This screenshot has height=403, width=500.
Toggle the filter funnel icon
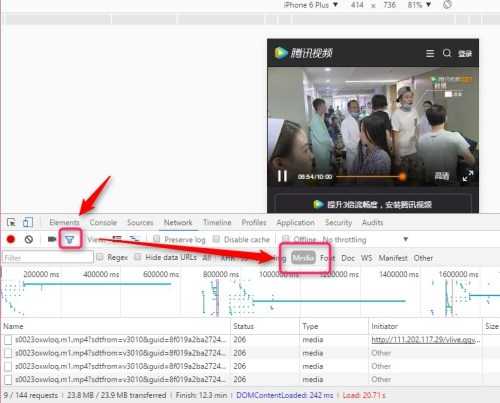(x=70, y=239)
